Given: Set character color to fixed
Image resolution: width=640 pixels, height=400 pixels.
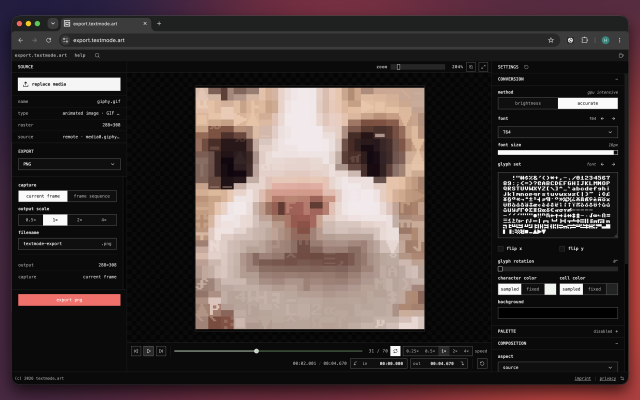Looking at the screenshot, I should click(533, 289).
